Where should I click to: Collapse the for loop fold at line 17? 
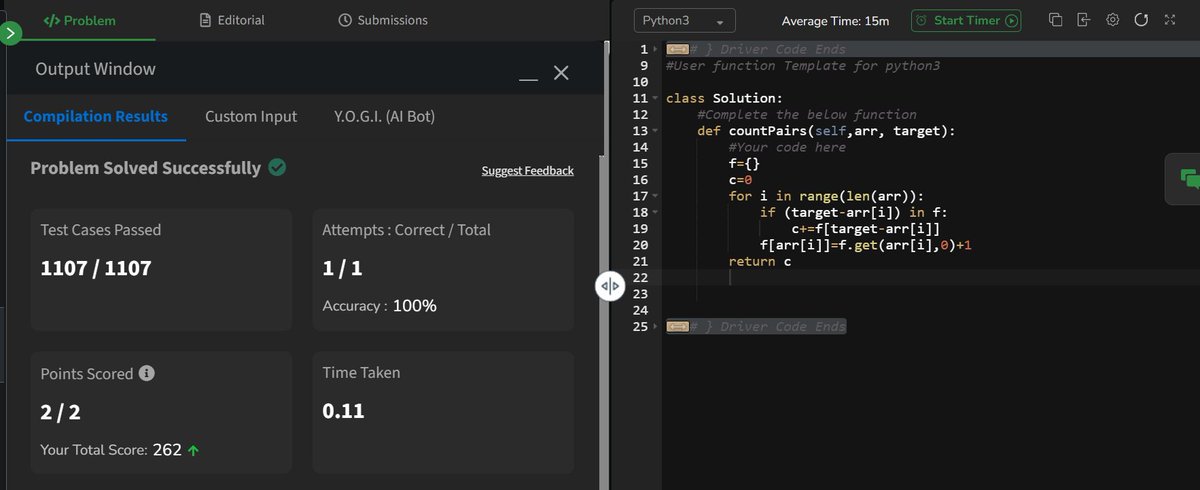click(x=655, y=196)
